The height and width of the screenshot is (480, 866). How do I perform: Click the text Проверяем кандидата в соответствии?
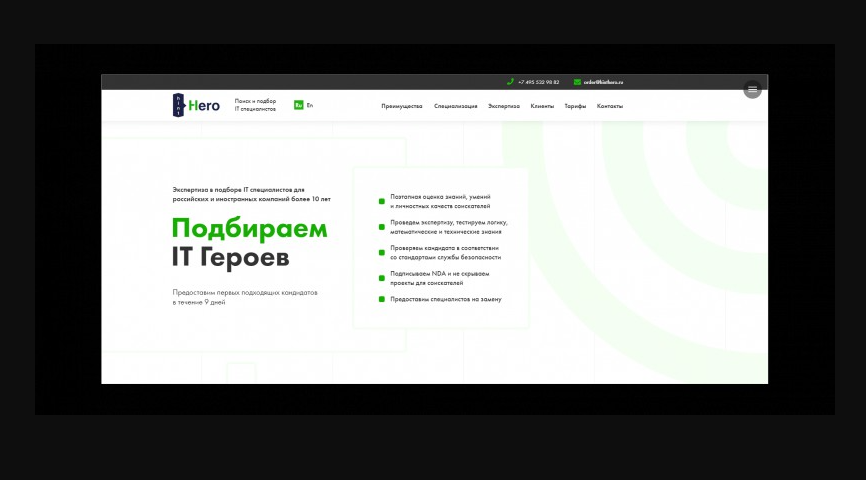tap(445, 248)
